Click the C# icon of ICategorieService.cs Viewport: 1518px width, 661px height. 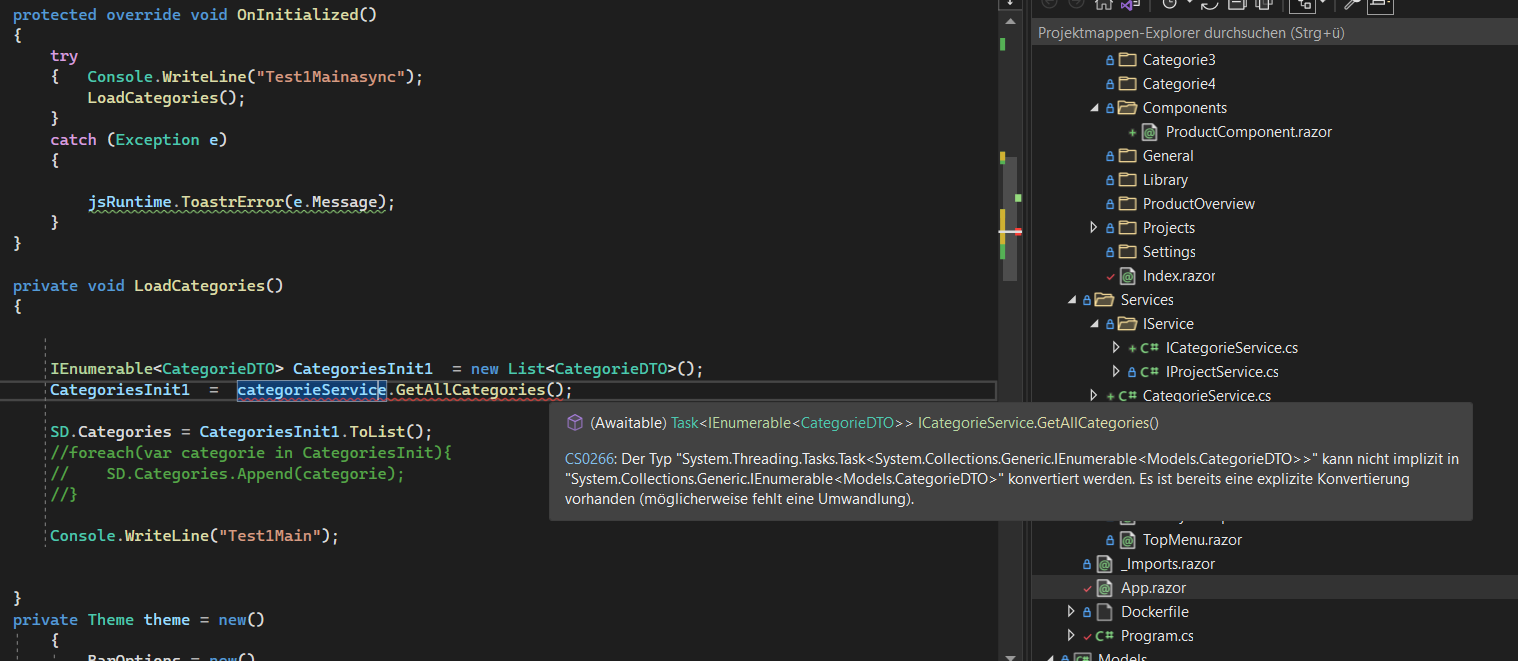[1150, 348]
